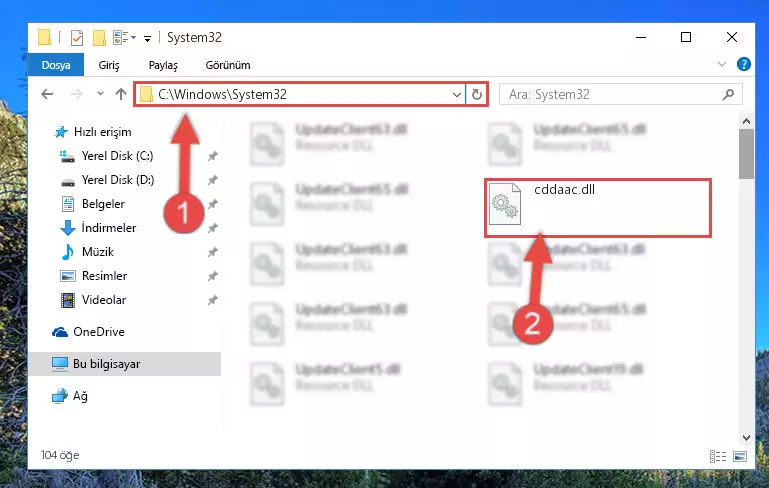Click pin icon next to Yerel Disk (D:)
This screenshot has width=769, height=488.
pos(212,180)
